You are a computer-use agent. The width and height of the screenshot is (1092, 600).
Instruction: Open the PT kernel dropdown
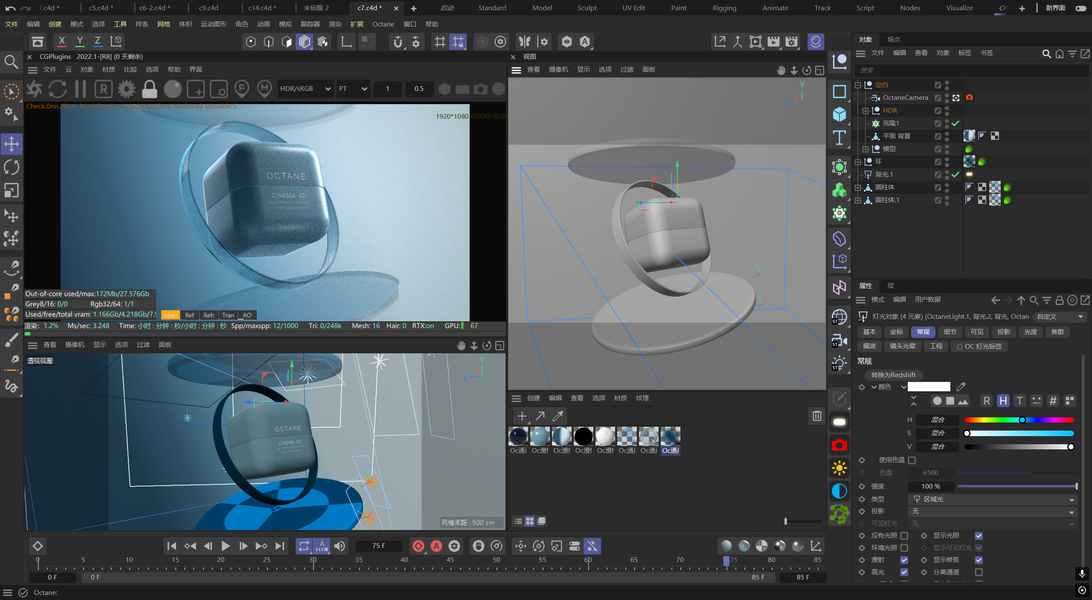(x=352, y=89)
